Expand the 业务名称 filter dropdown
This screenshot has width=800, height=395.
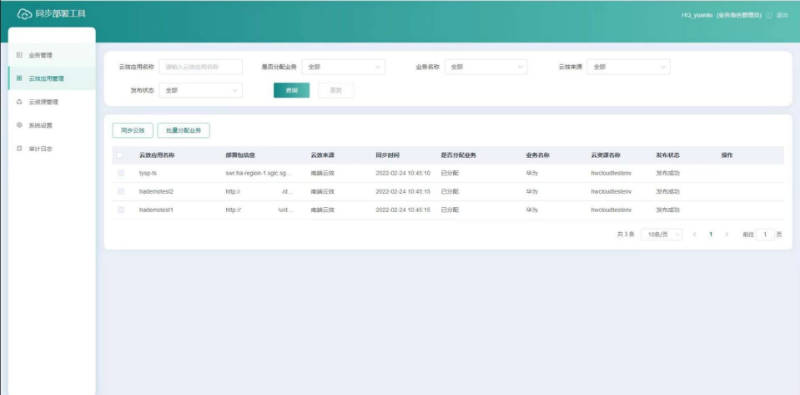486,67
